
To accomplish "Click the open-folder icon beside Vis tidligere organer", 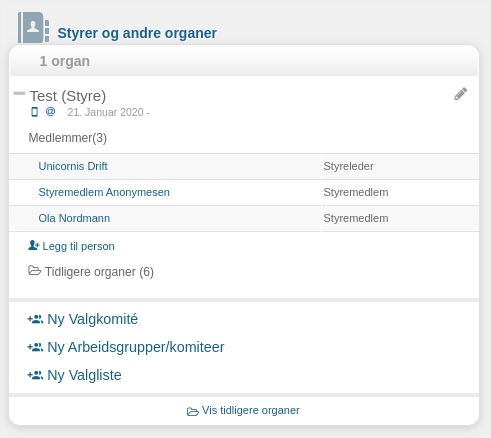I will pyautogui.click(x=193, y=411).
